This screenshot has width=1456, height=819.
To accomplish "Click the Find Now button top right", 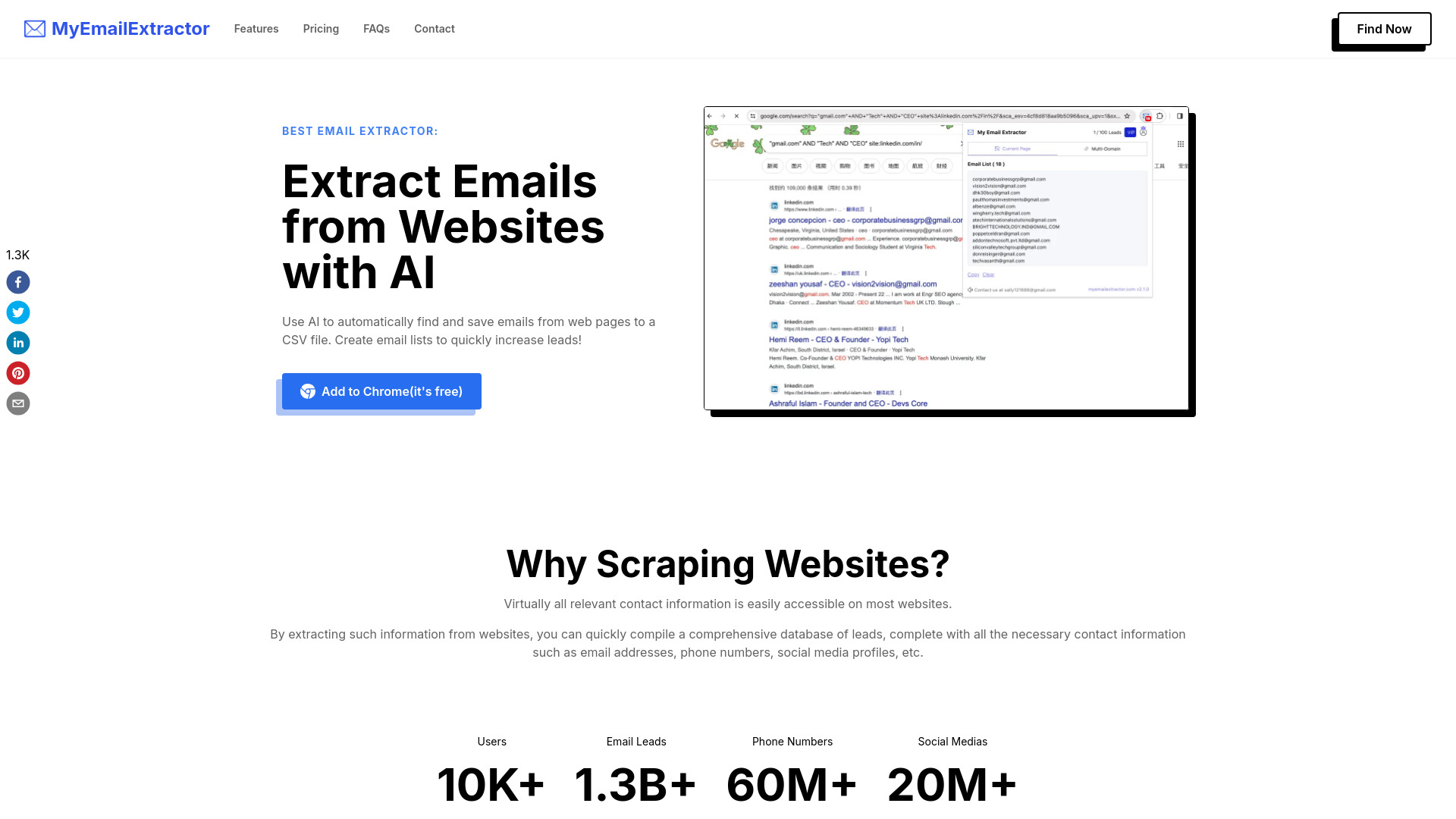I will pyautogui.click(x=1384, y=28).
